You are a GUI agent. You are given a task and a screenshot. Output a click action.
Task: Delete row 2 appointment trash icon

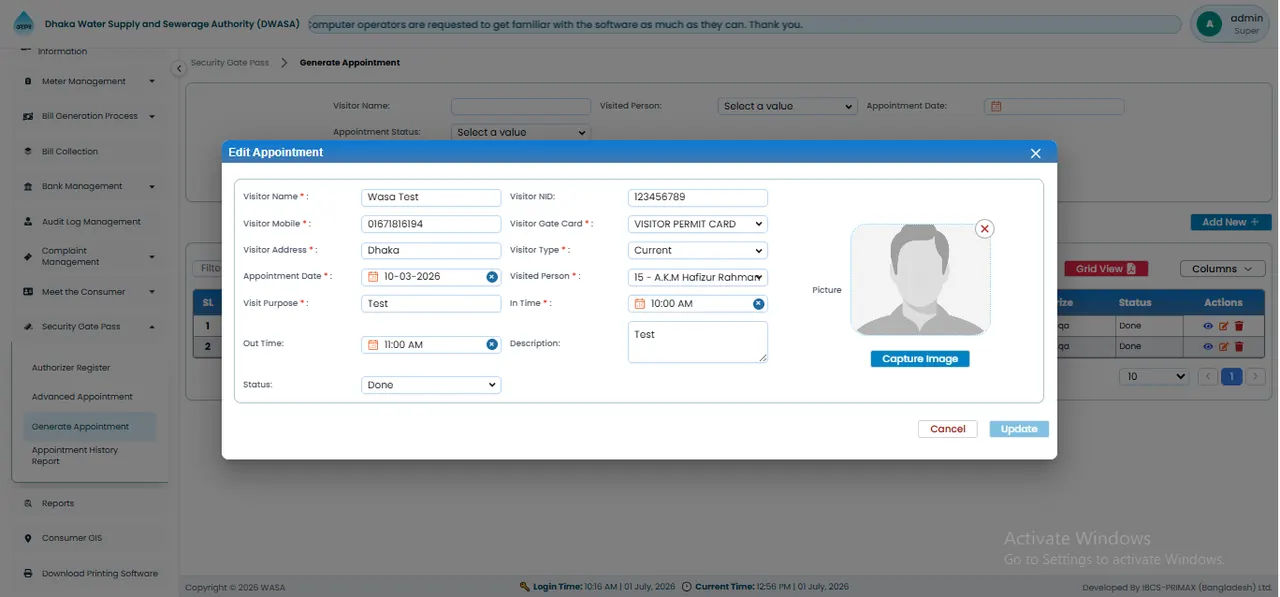point(1239,346)
